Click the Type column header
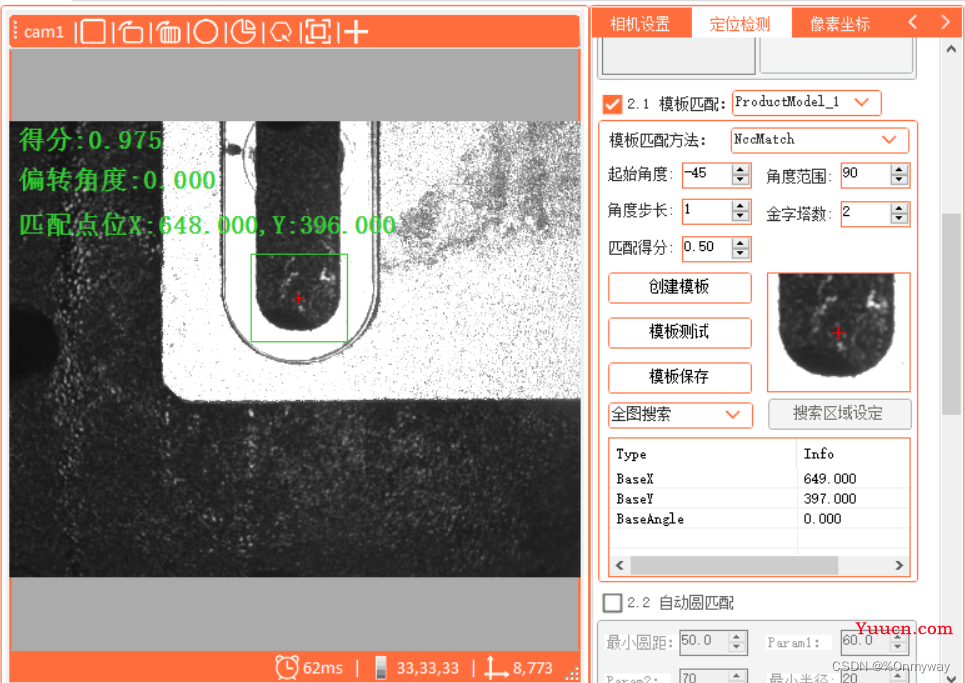The height and width of the screenshot is (683, 965). (703, 454)
